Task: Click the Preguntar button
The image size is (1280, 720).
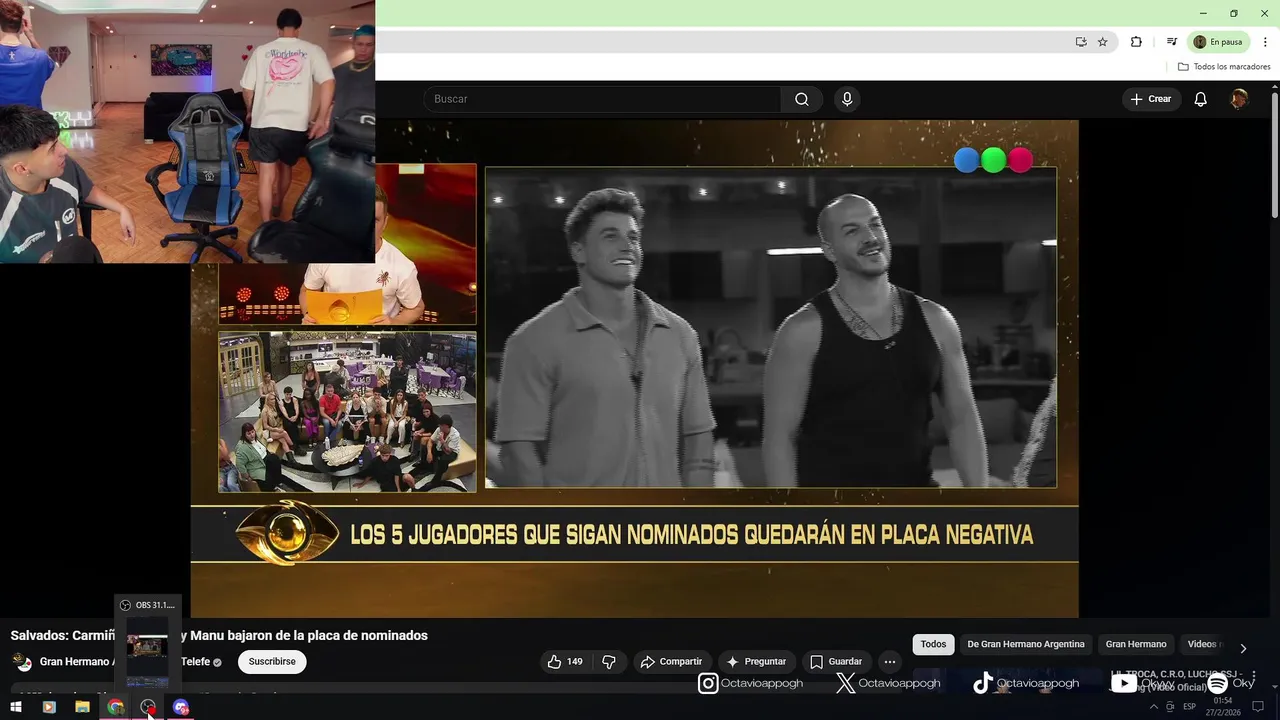Action: 757,662
